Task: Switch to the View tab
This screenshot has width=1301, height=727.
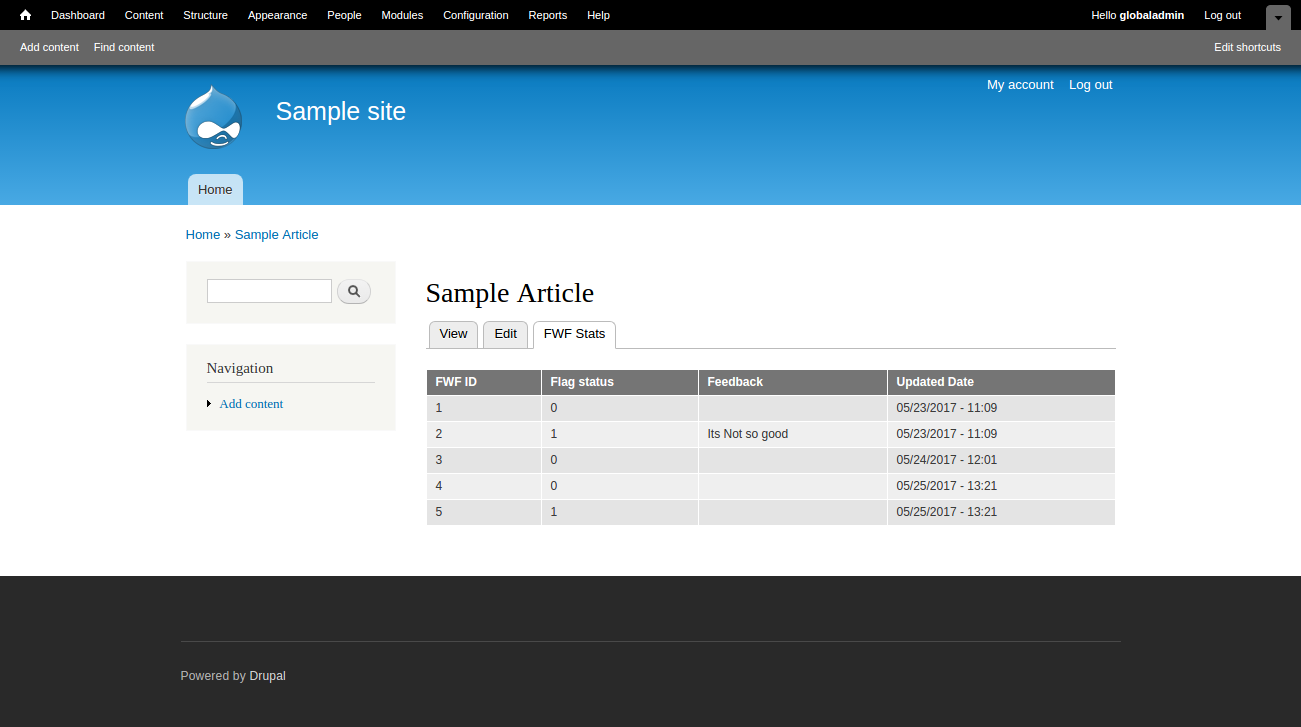Action: (453, 334)
